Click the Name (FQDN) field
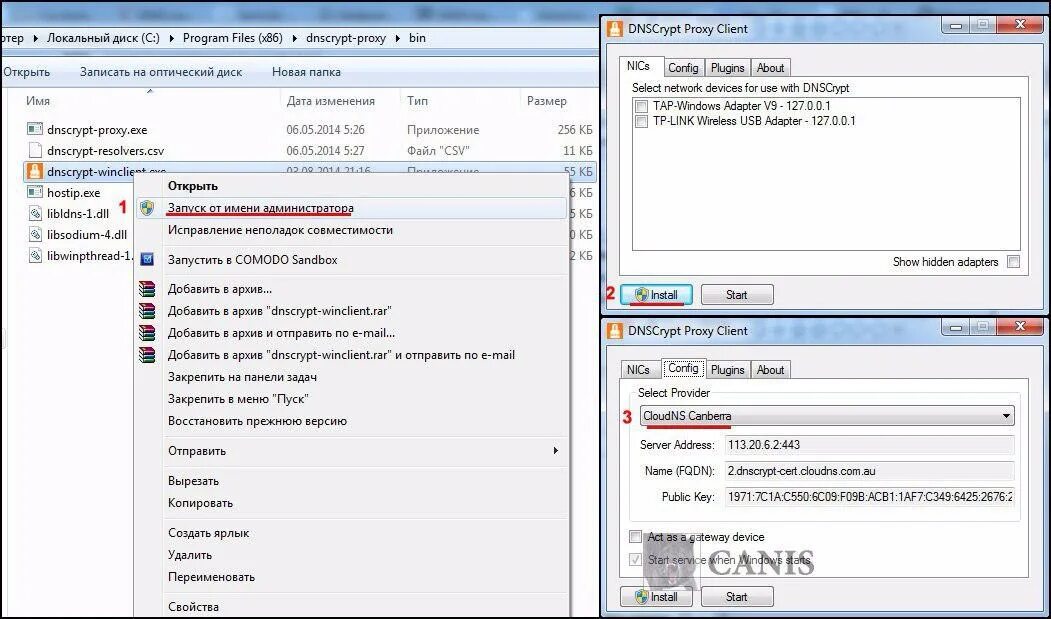This screenshot has height=619, width=1051. point(869,471)
